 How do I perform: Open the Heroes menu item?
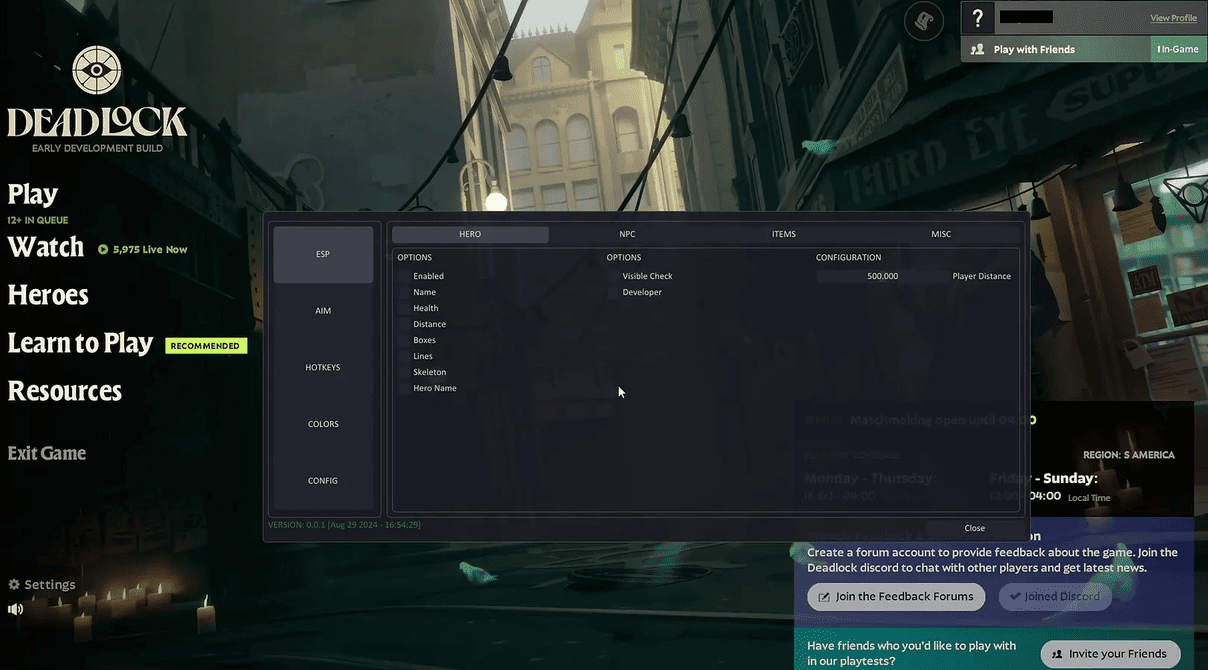48,295
